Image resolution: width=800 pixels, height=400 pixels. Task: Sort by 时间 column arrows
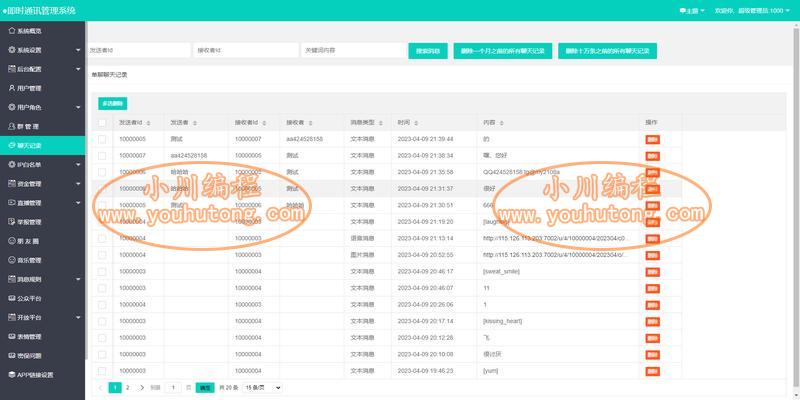pyautogui.click(x=416, y=123)
